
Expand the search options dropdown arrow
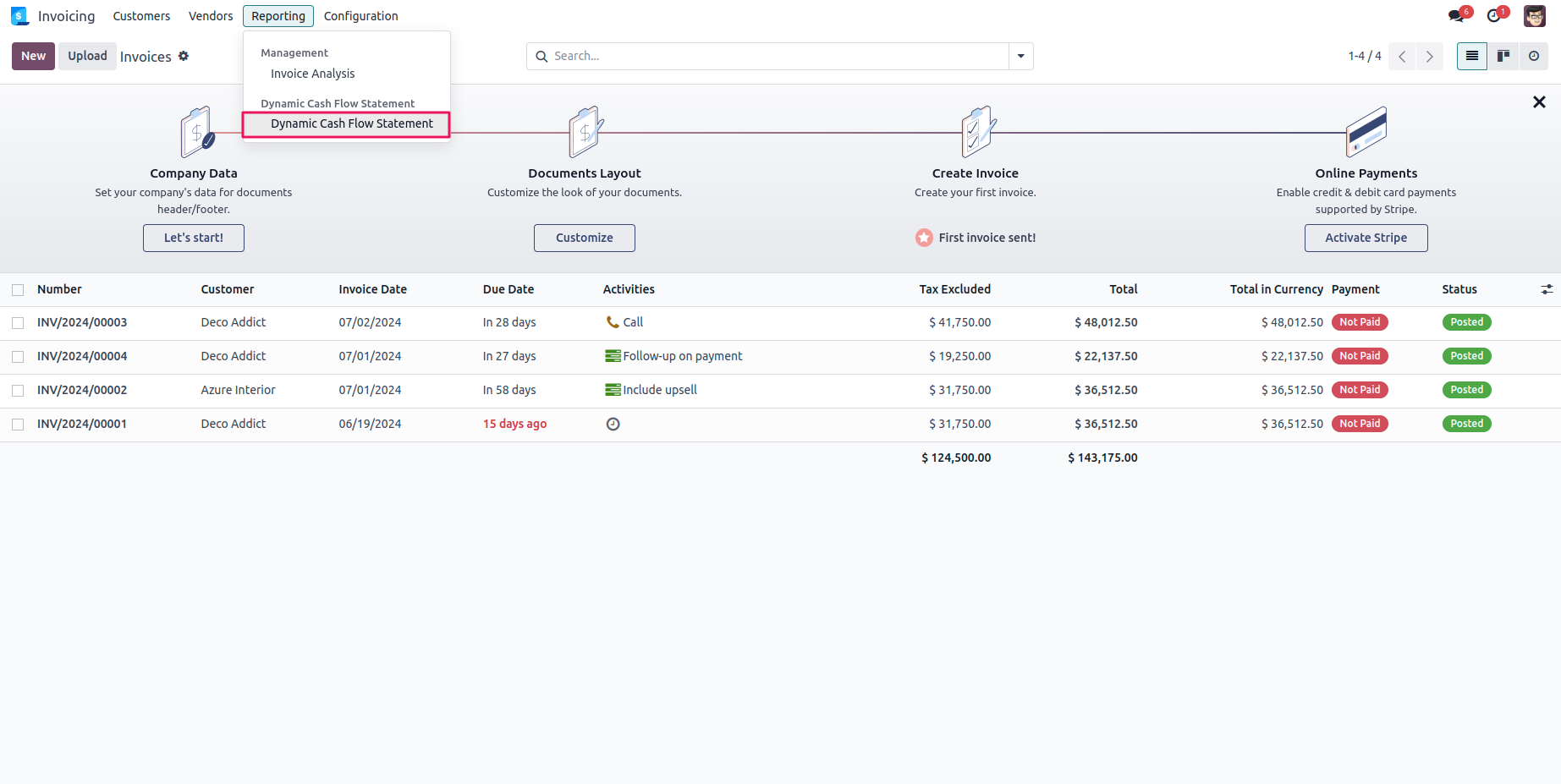pos(1021,56)
